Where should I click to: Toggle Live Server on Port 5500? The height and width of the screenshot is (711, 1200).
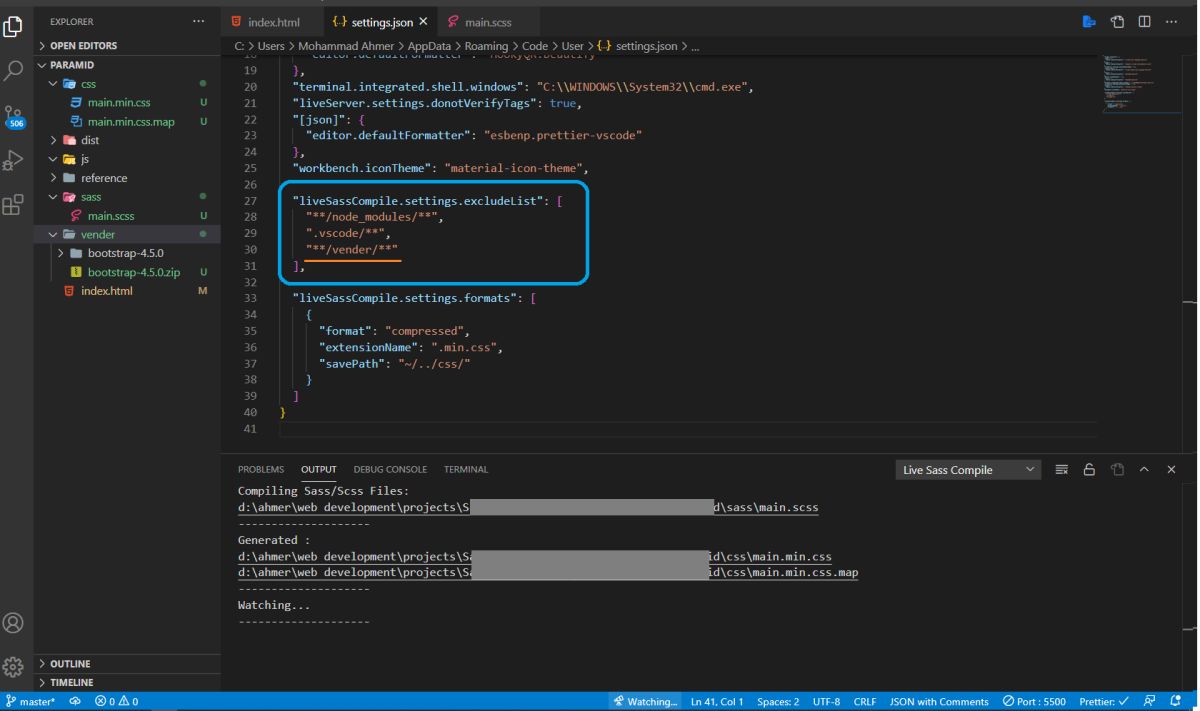point(1035,701)
